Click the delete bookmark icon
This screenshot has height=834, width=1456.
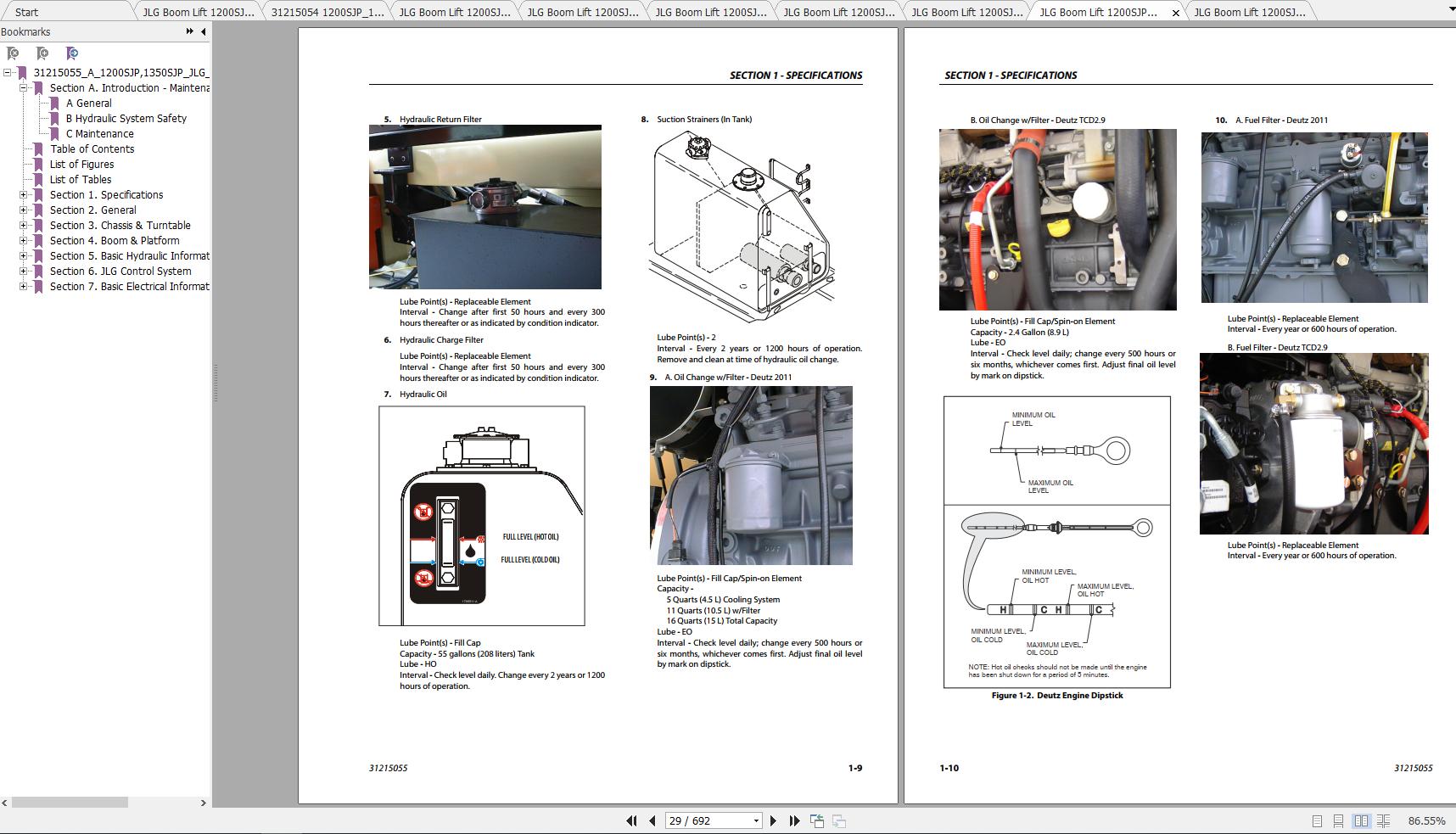[x=13, y=53]
